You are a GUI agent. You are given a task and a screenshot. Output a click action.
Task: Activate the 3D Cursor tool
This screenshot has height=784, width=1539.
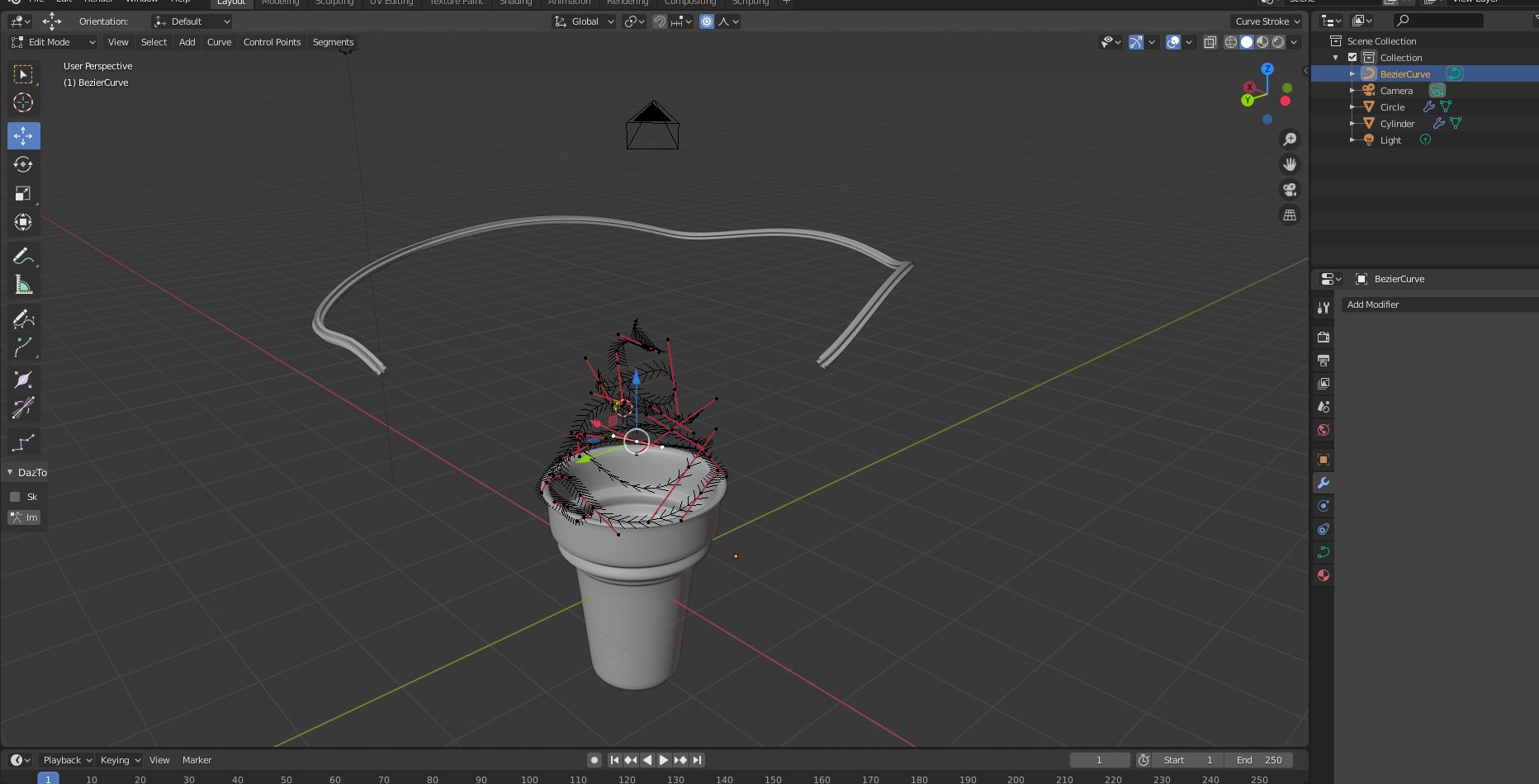click(x=23, y=102)
